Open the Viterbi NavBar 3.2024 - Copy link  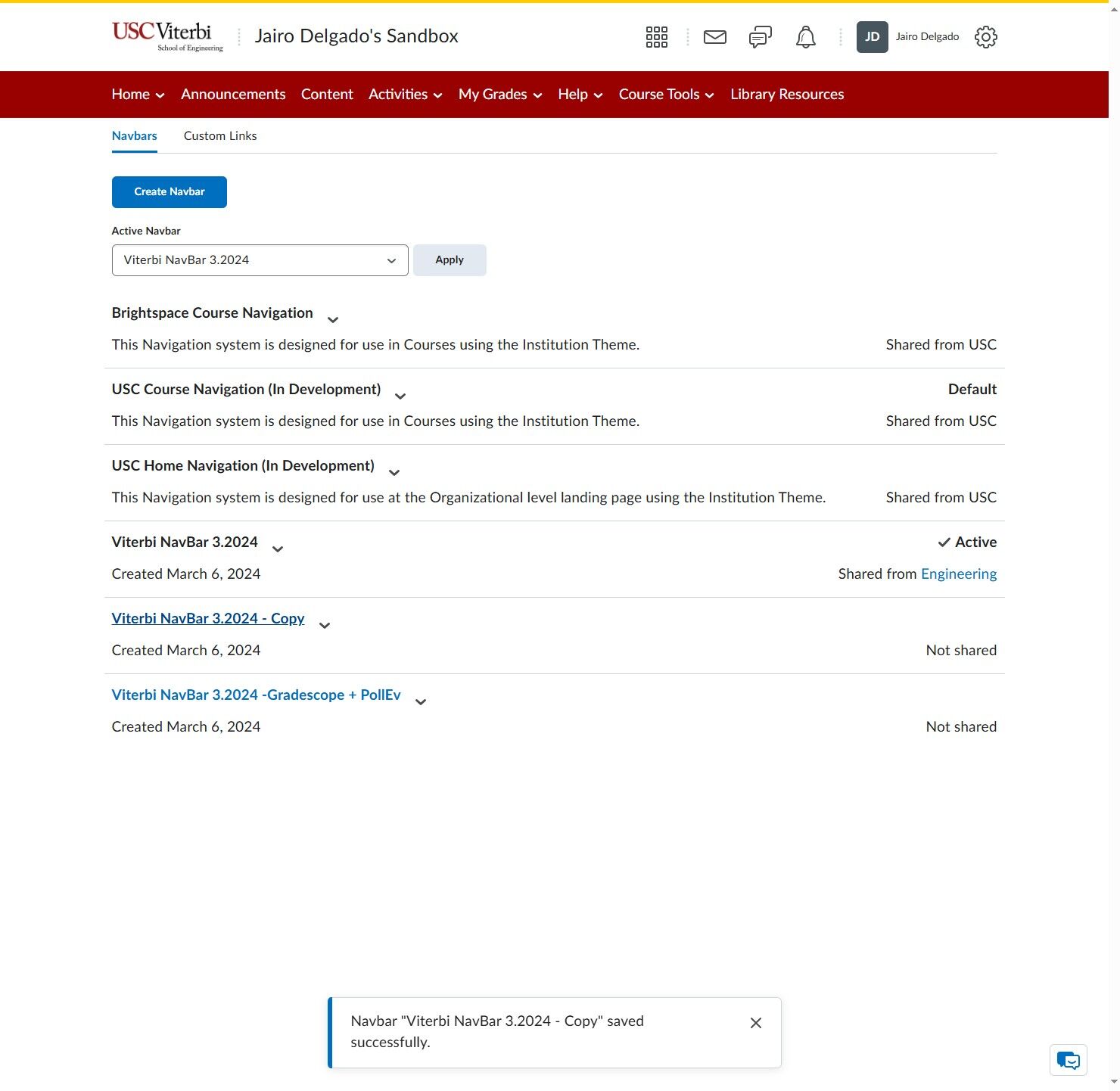(x=208, y=619)
